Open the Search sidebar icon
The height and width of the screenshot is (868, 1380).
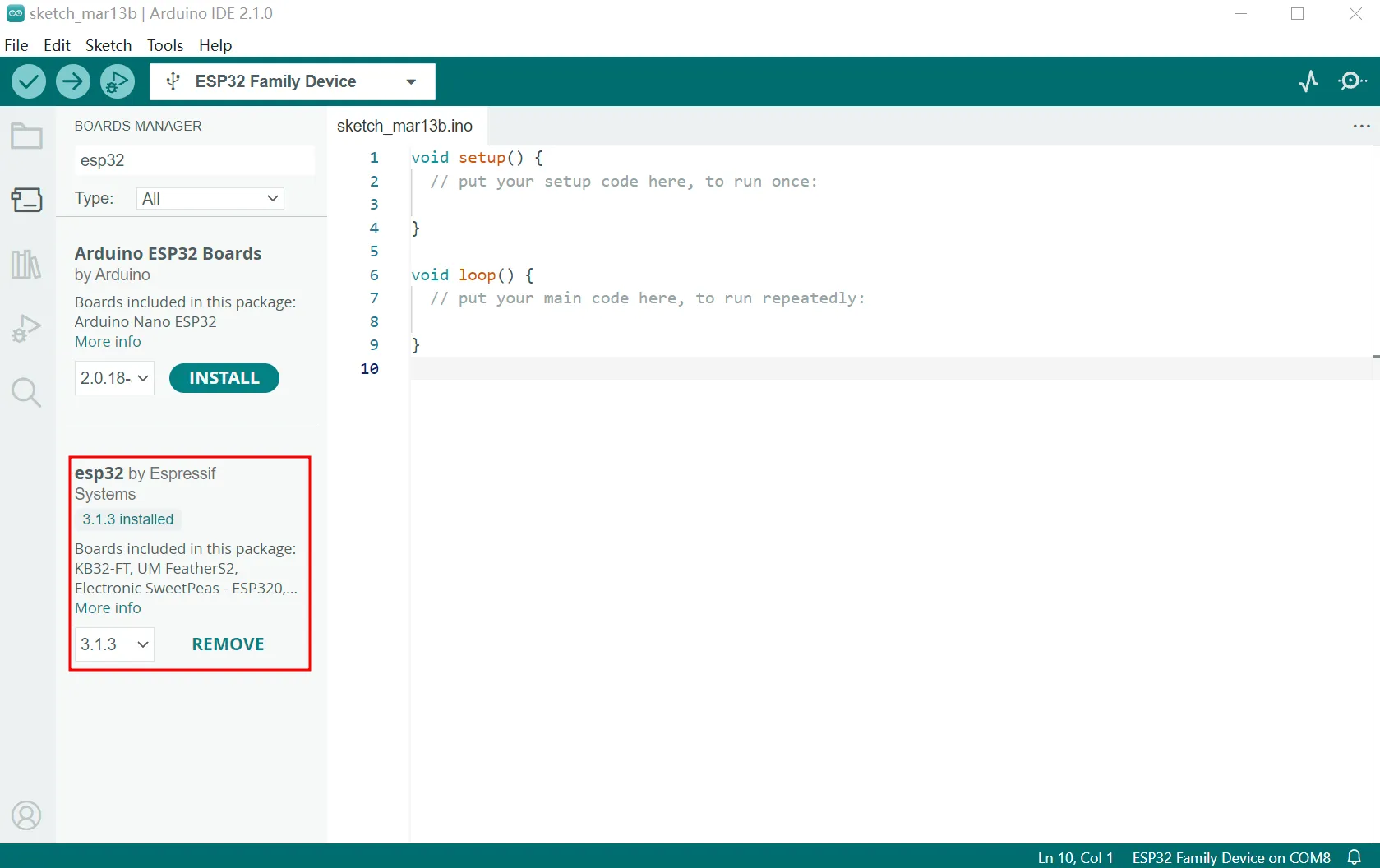click(26, 393)
